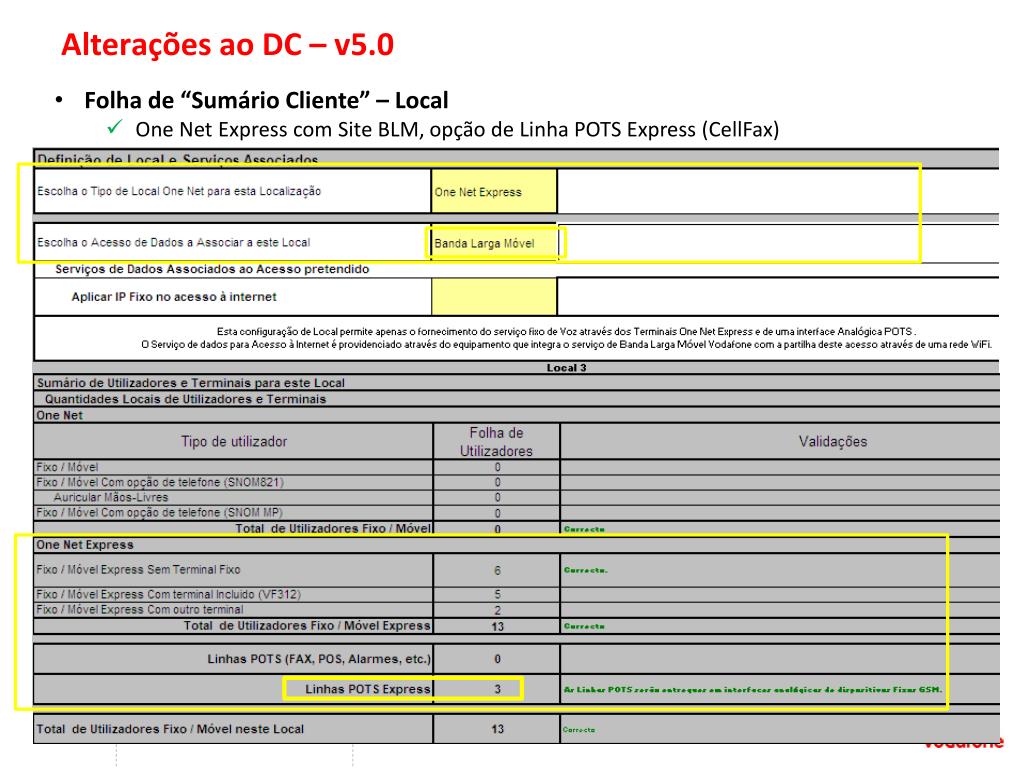
Task: Select the value cell for 'Fixo / Móvel' row
Action: 497,467
